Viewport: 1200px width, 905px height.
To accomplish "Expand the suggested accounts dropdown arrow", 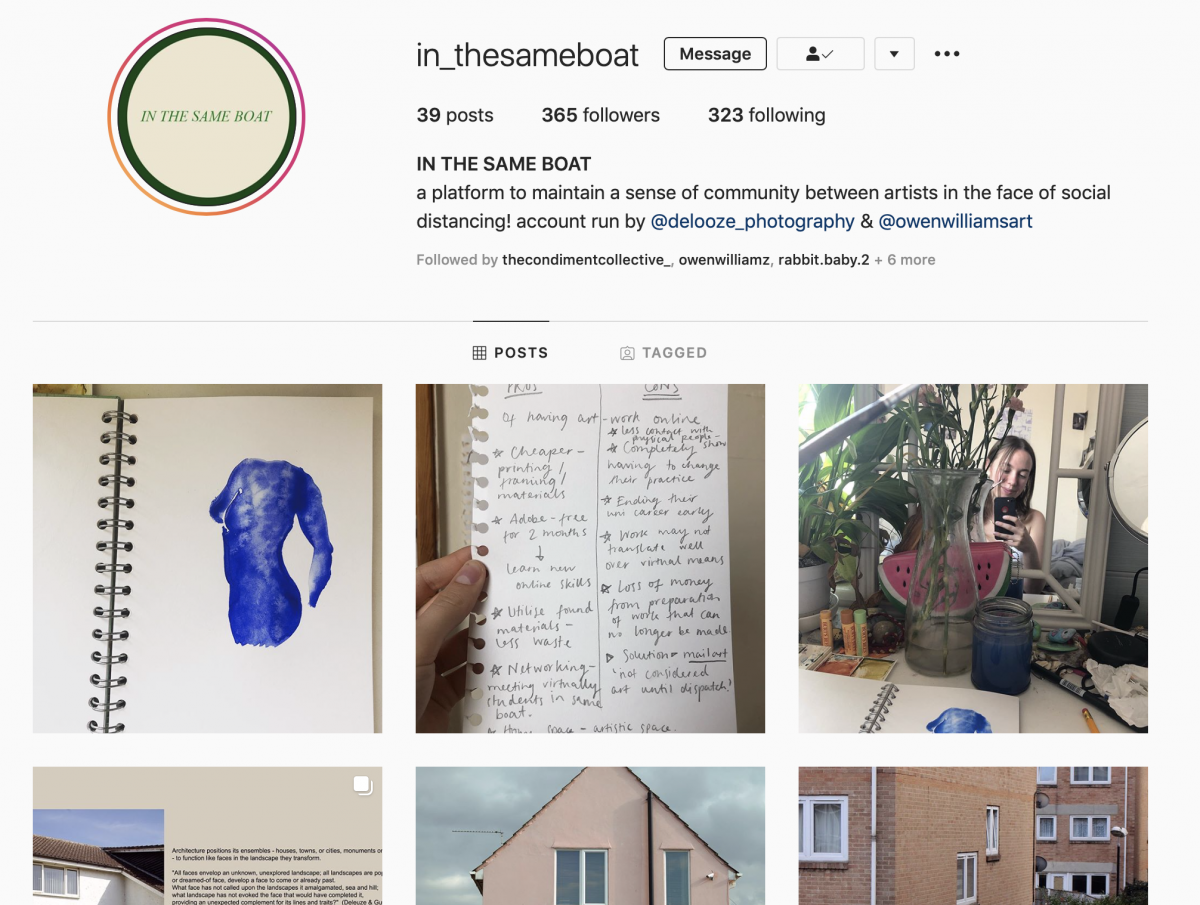I will 894,54.
